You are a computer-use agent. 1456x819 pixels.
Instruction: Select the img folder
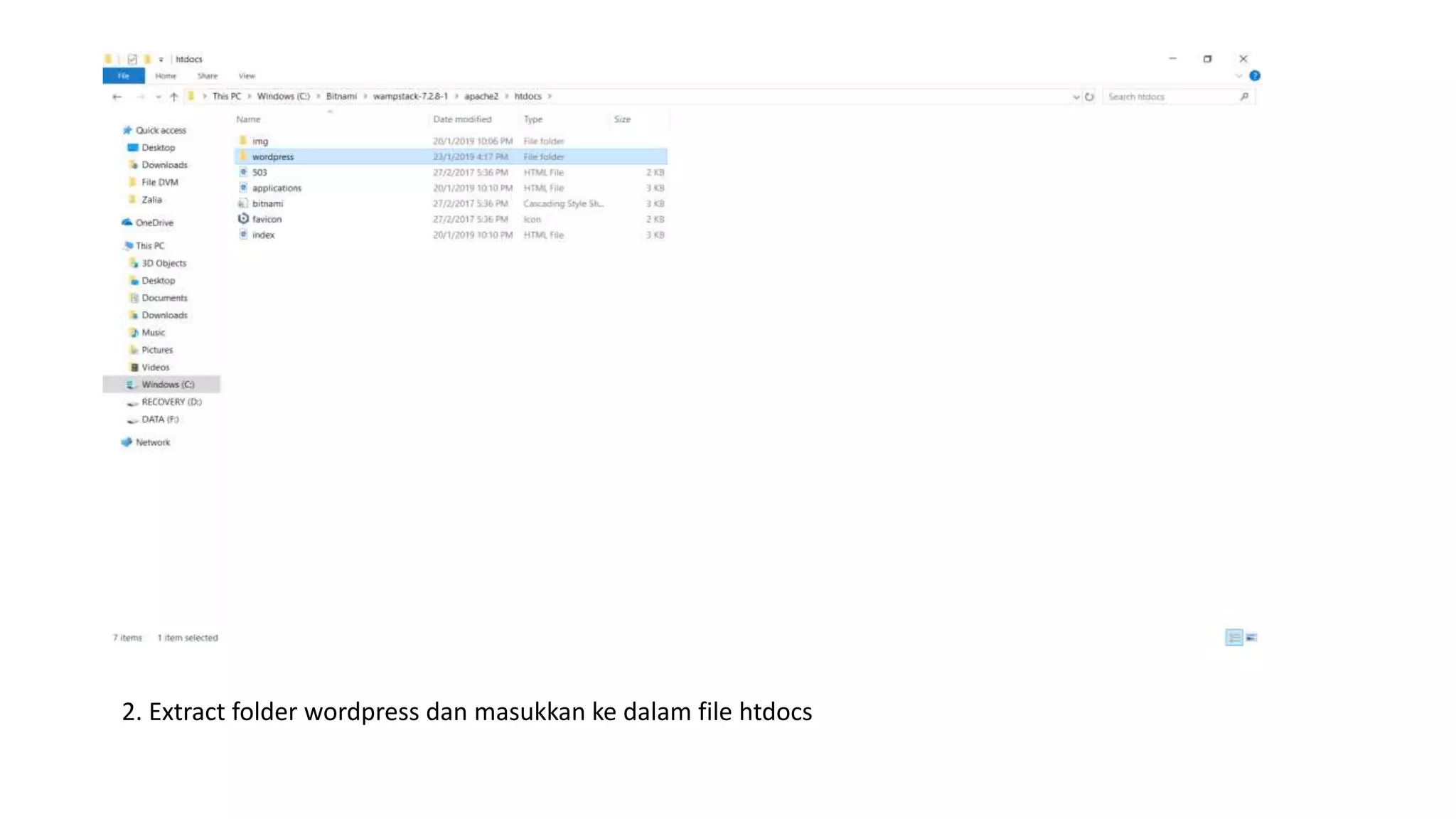click(451, 141)
